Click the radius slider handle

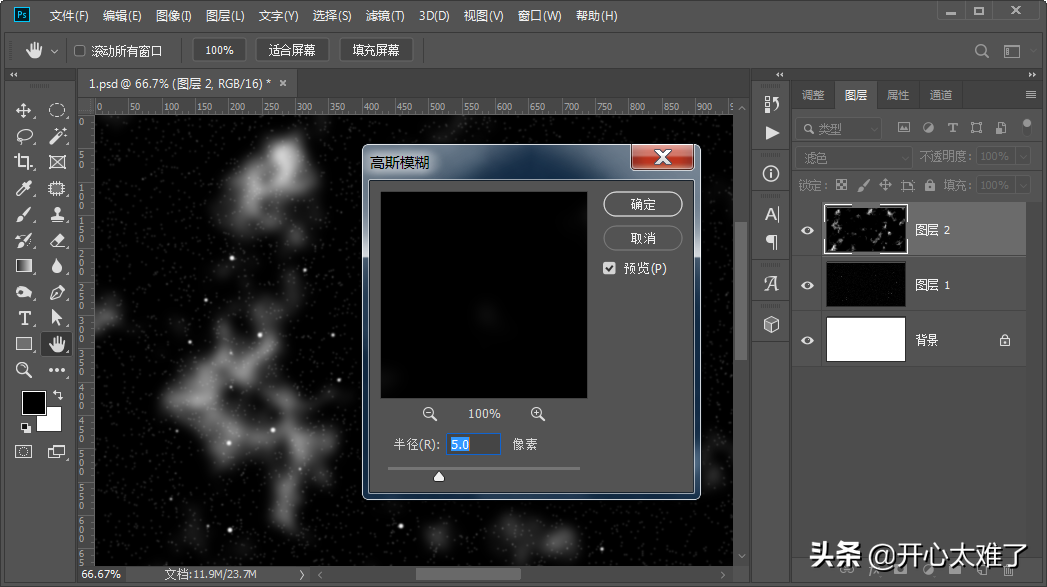439,477
